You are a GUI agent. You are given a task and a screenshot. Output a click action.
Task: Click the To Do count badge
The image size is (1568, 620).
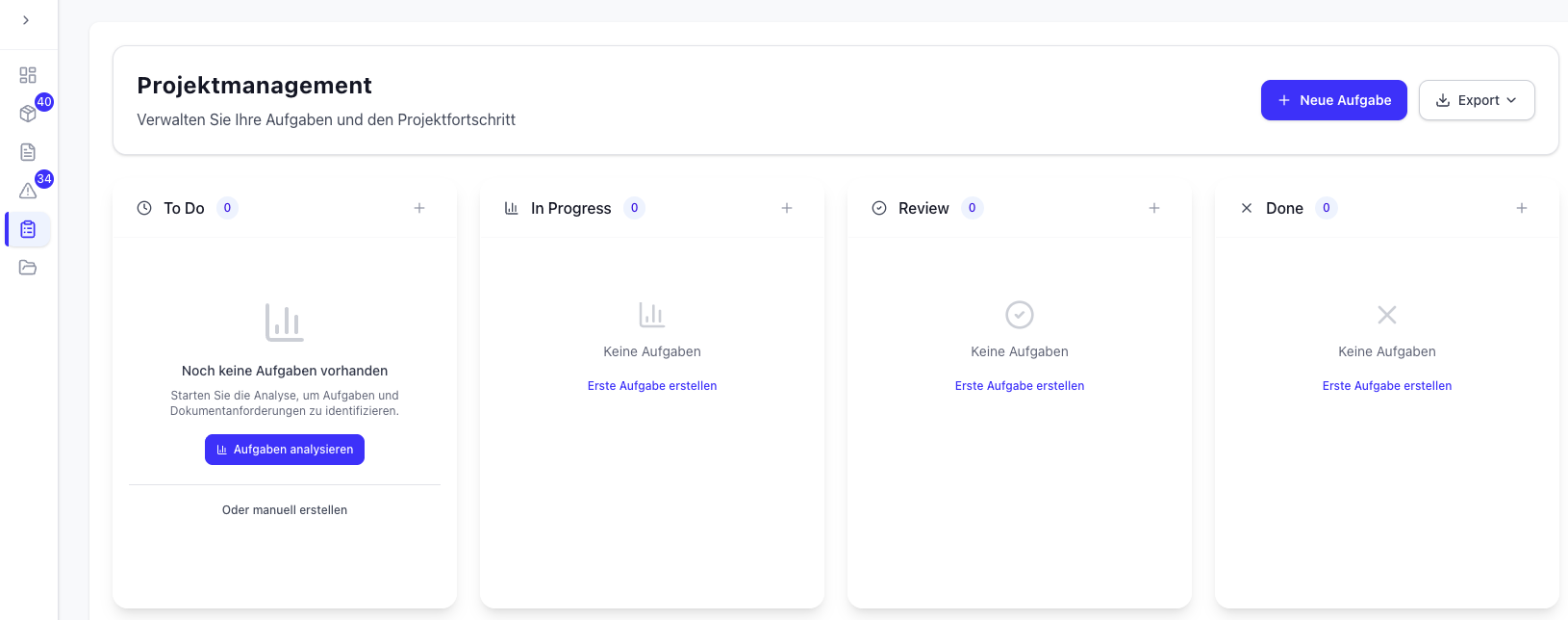coord(227,208)
